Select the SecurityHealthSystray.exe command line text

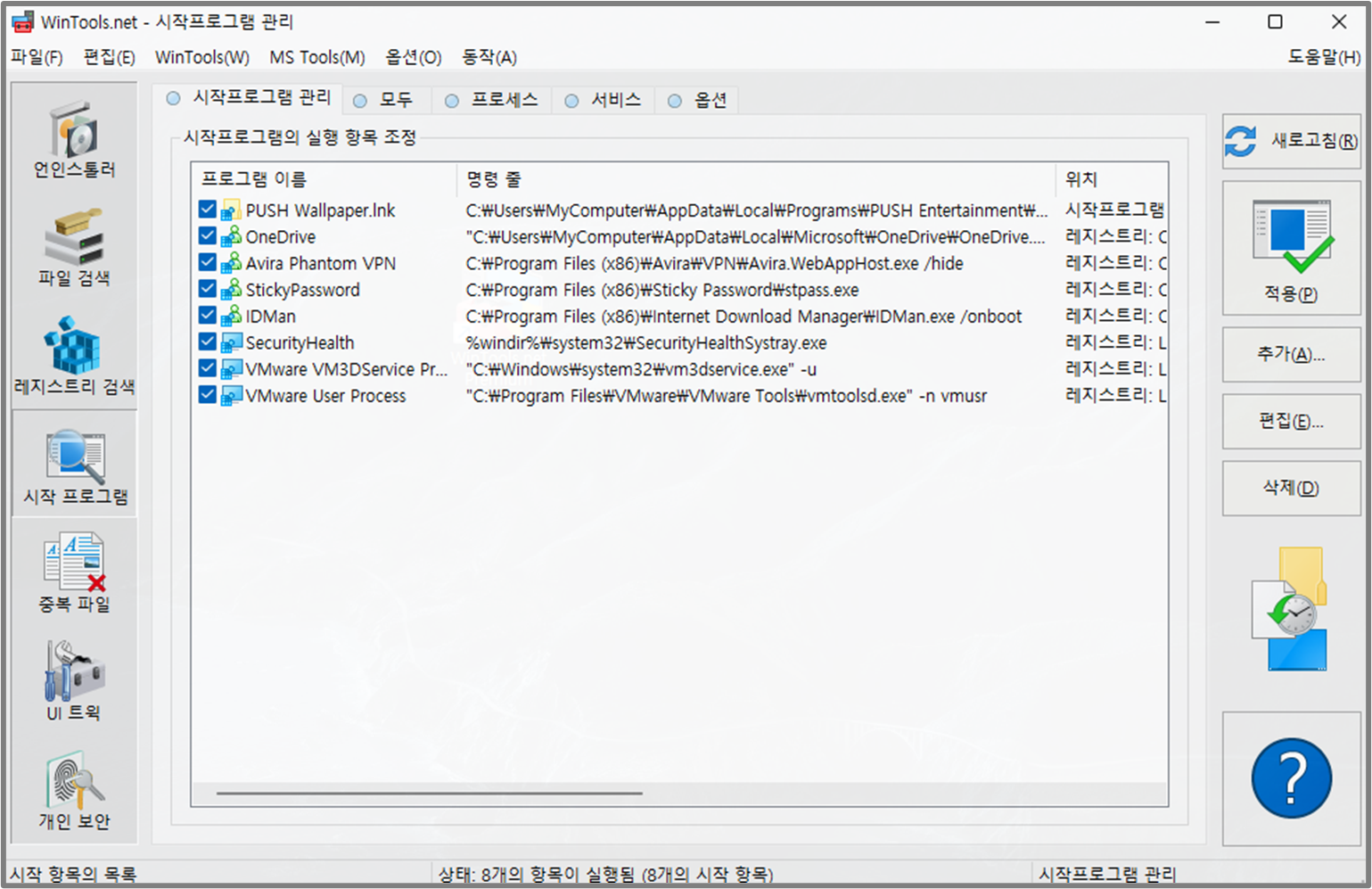tap(646, 343)
